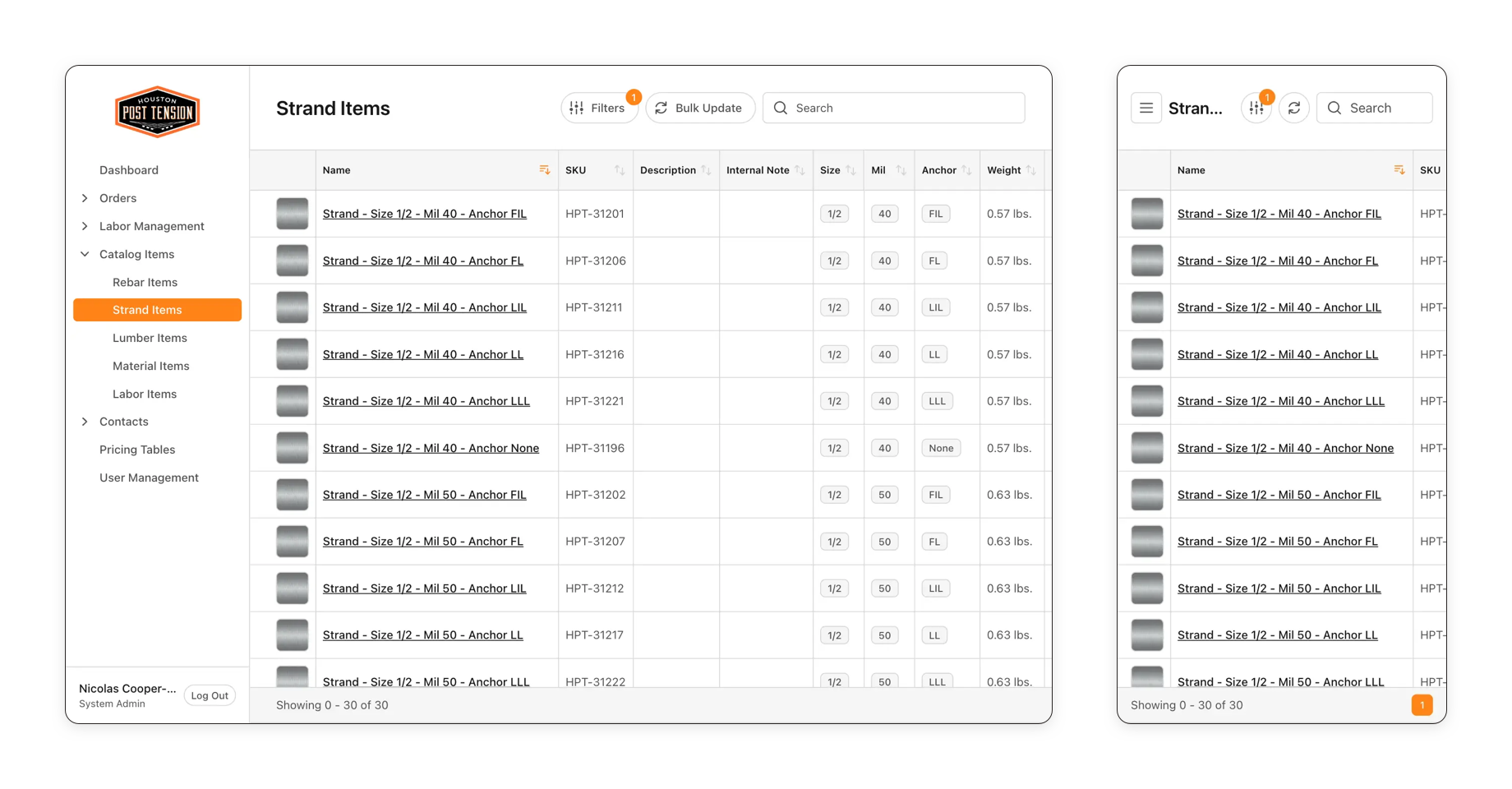
Task: Expand the Orders menu section
Action: (85, 198)
